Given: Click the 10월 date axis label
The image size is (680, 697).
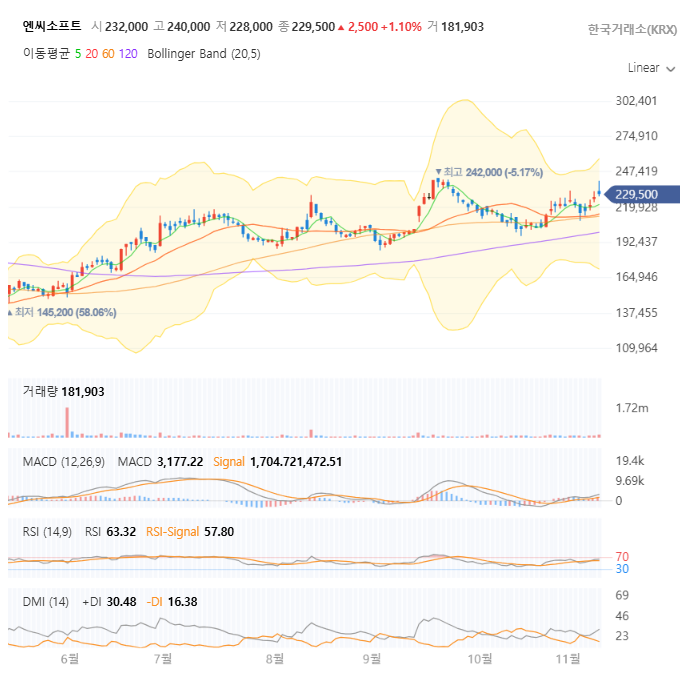Looking at the screenshot, I should pos(480,659).
